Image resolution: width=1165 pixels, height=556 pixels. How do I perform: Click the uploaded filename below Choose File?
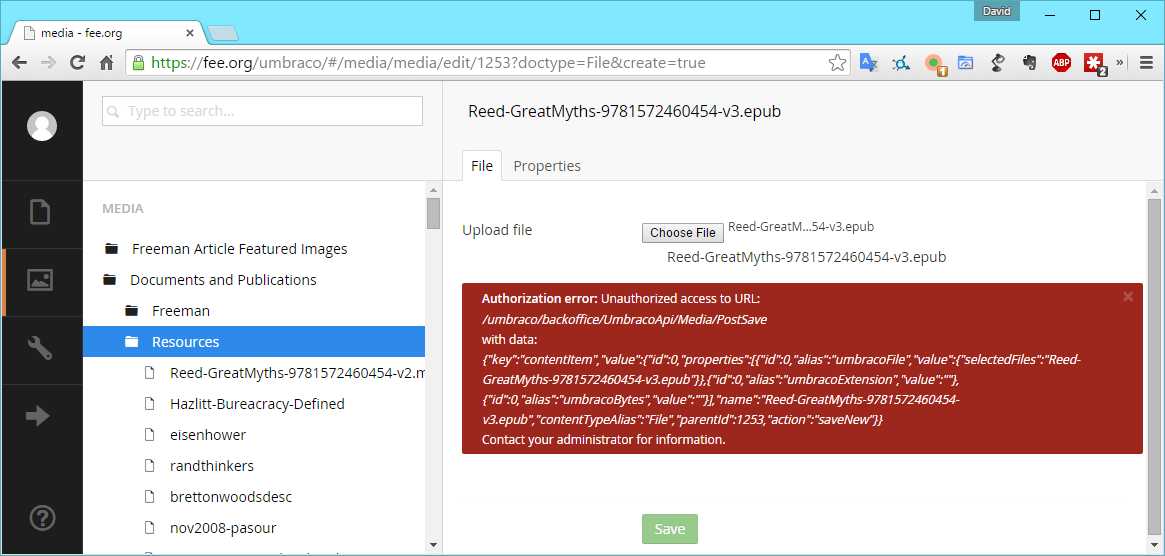(x=807, y=257)
